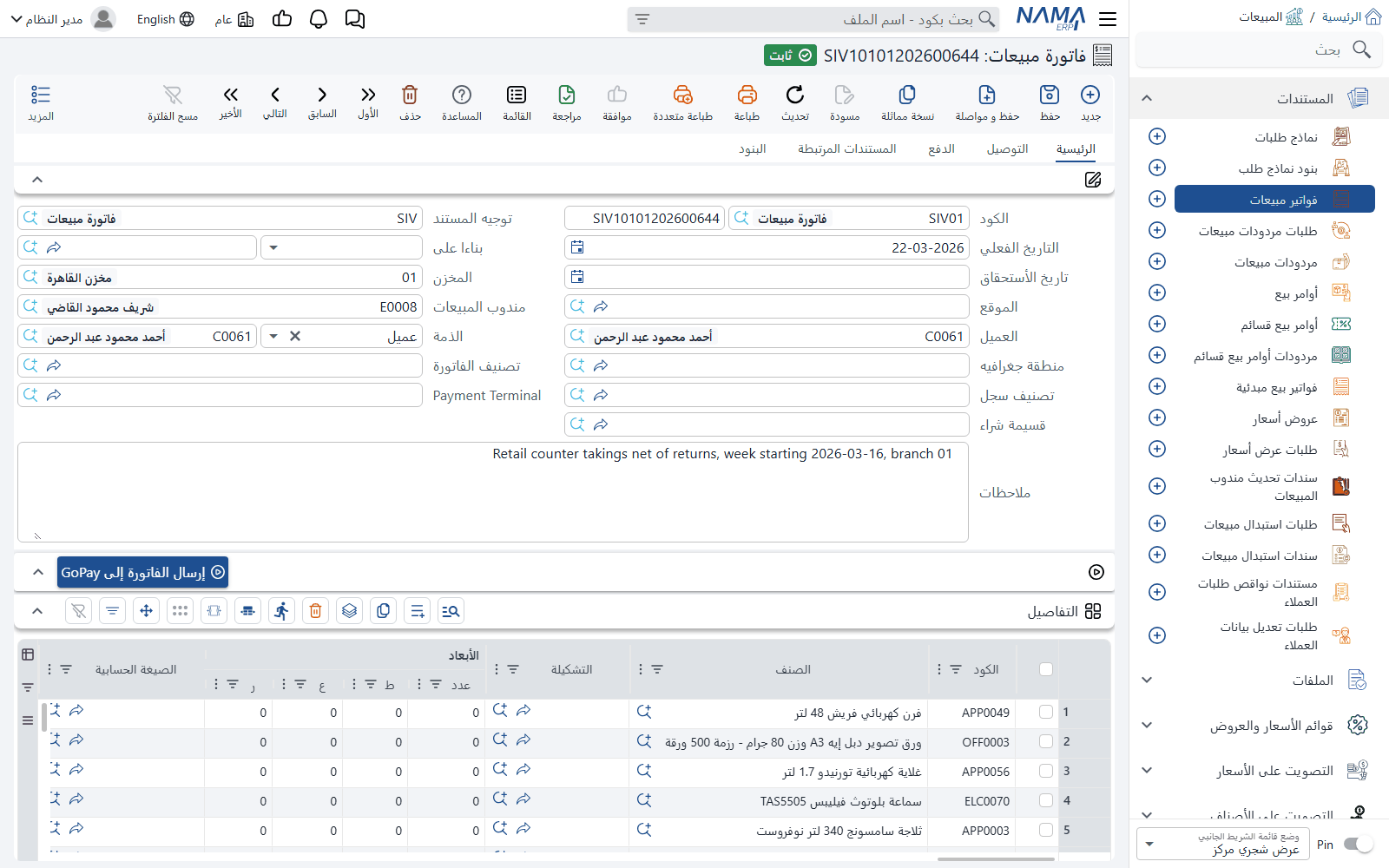Click the ملاحظات notes text area

pyautogui.click(x=493, y=492)
